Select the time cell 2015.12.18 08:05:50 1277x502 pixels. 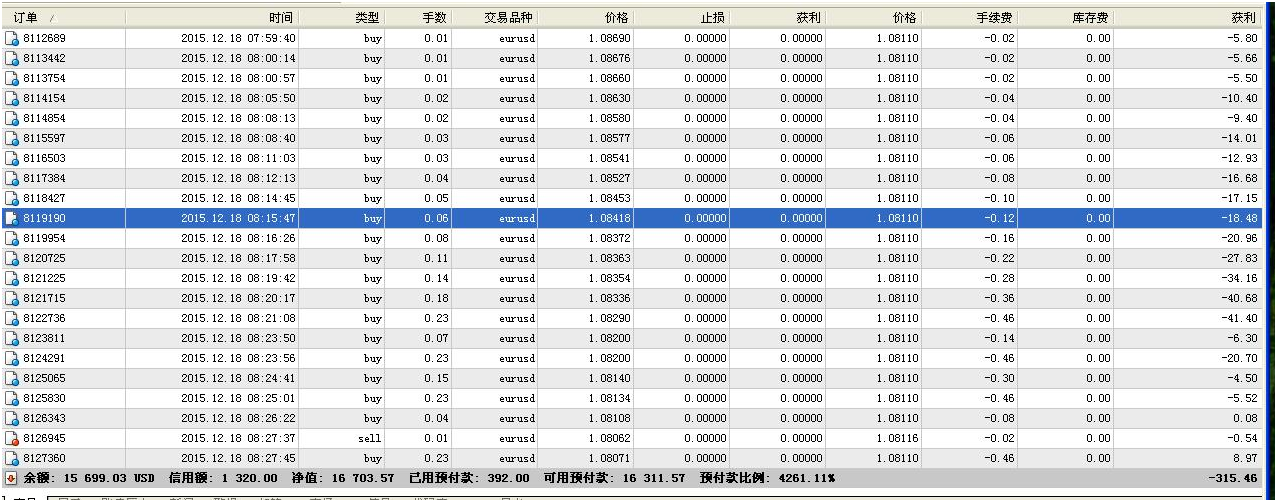pos(238,98)
